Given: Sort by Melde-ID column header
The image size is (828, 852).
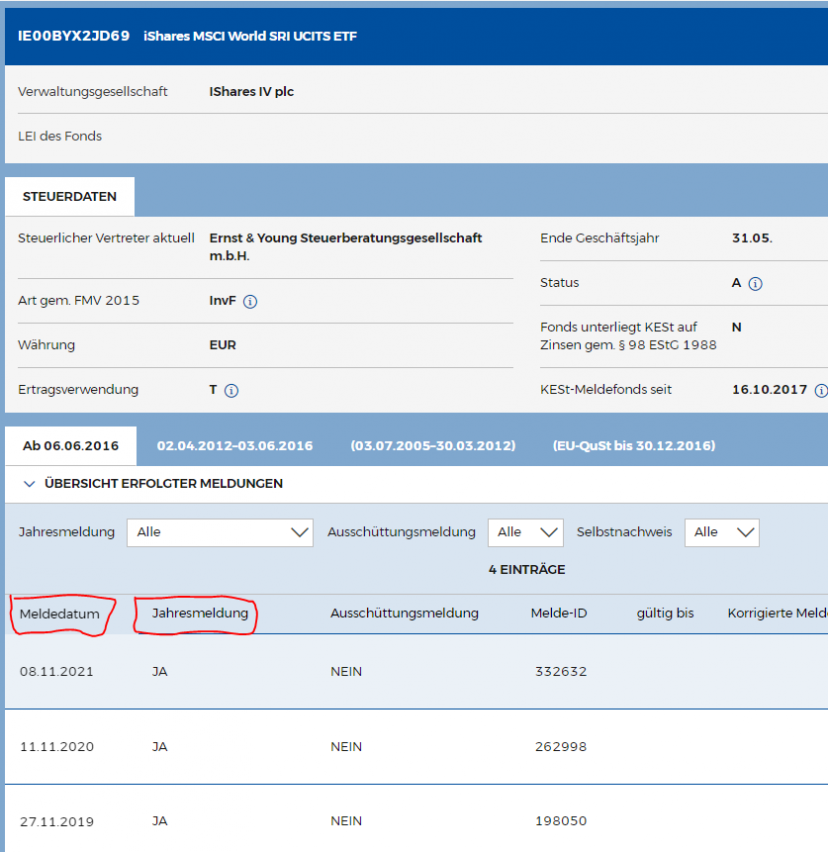Looking at the screenshot, I should point(559,613).
